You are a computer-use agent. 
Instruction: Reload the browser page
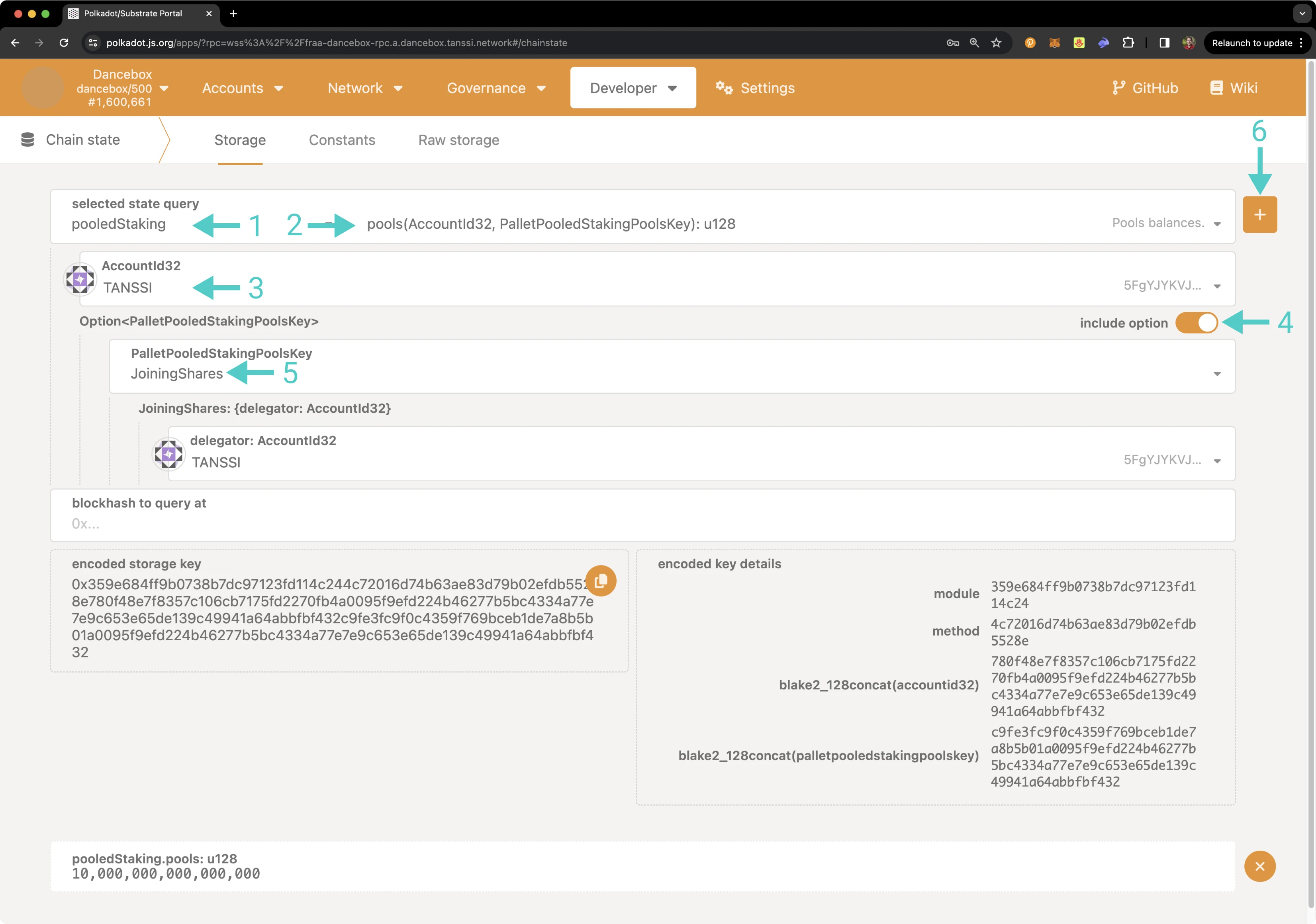(64, 43)
